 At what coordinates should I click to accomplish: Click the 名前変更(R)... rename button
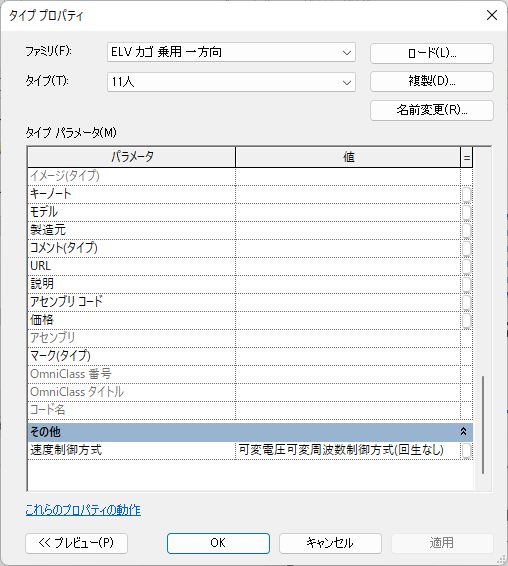click(431, 110)
